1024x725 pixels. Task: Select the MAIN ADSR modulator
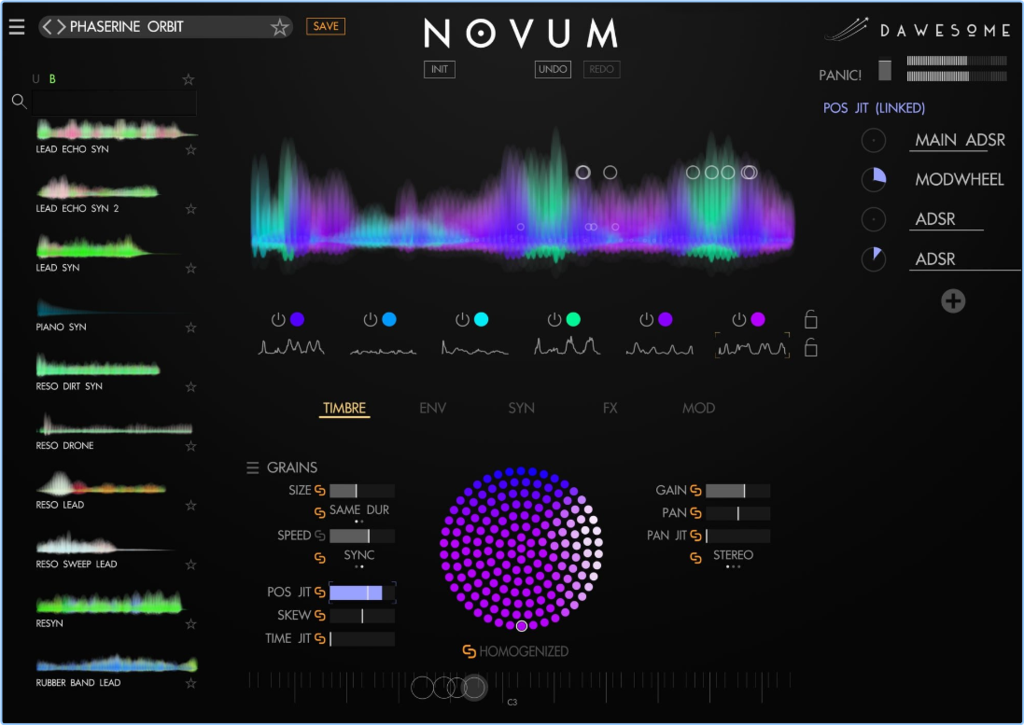959,140
